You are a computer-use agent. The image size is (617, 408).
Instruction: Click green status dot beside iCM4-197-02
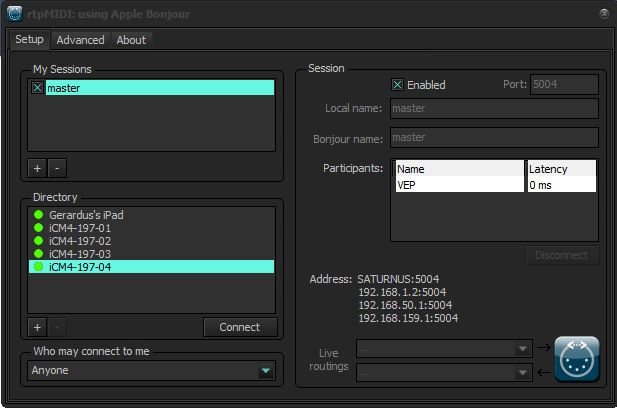(x=39, y=241)
